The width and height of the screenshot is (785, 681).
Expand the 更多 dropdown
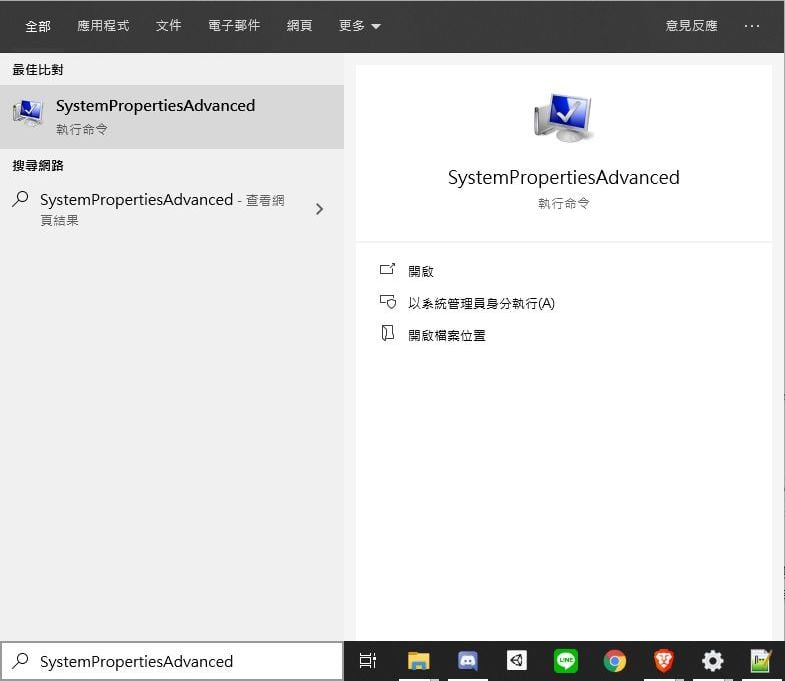pyautogui.click(x=359, y=26)
